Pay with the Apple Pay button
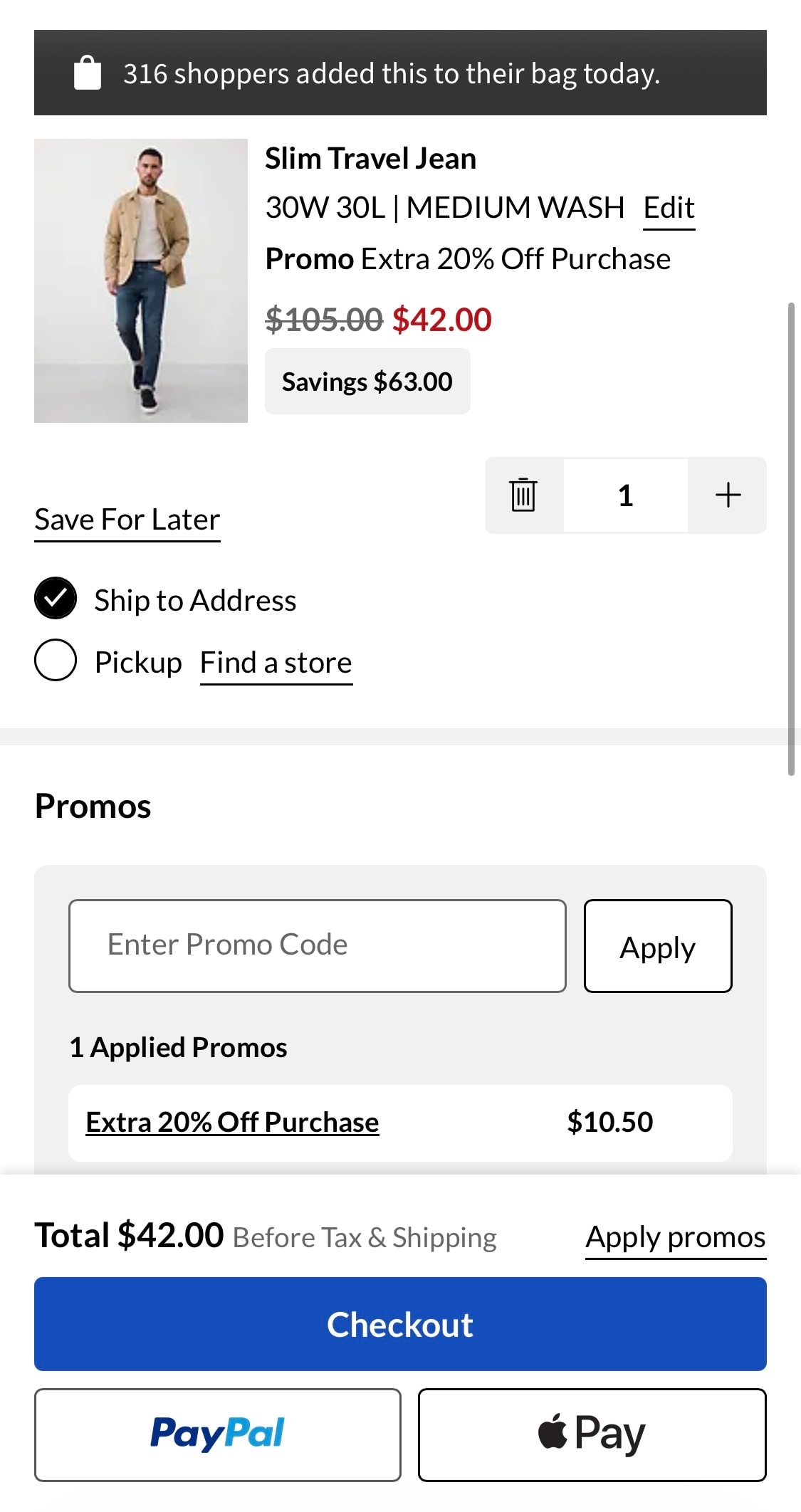This screenshot has width=801, height=1512. [592, 1434]
